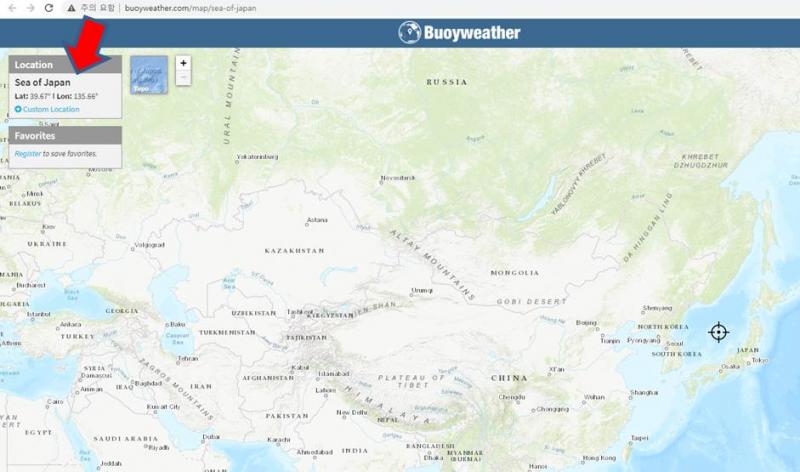Click the Register link in Favorites
The width and height of the screenshot is (800, 472).
28,154
